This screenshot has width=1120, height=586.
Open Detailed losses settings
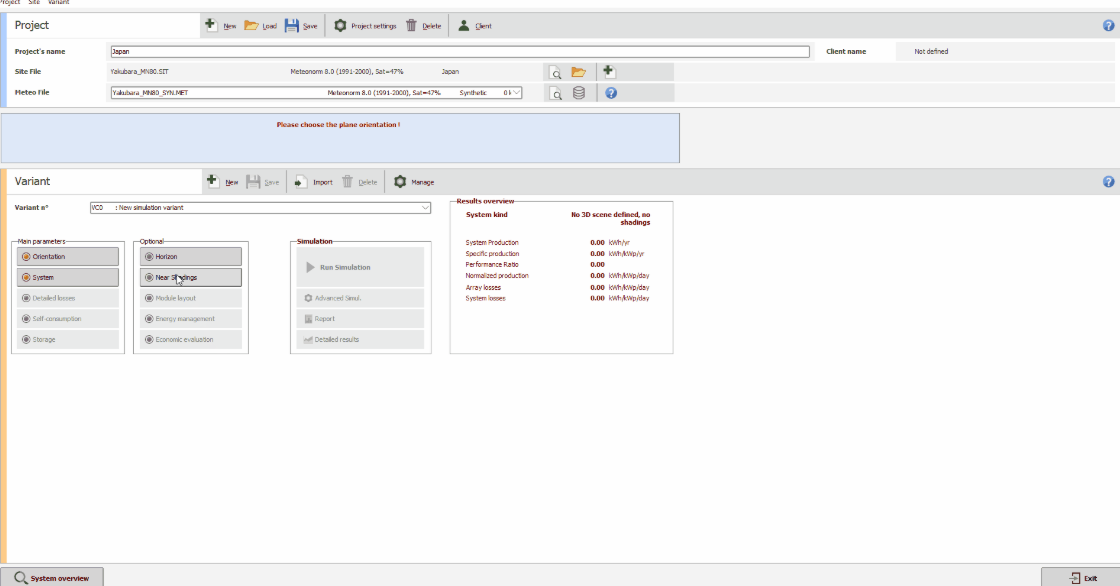pyautogui.click(x=68, y=298)
